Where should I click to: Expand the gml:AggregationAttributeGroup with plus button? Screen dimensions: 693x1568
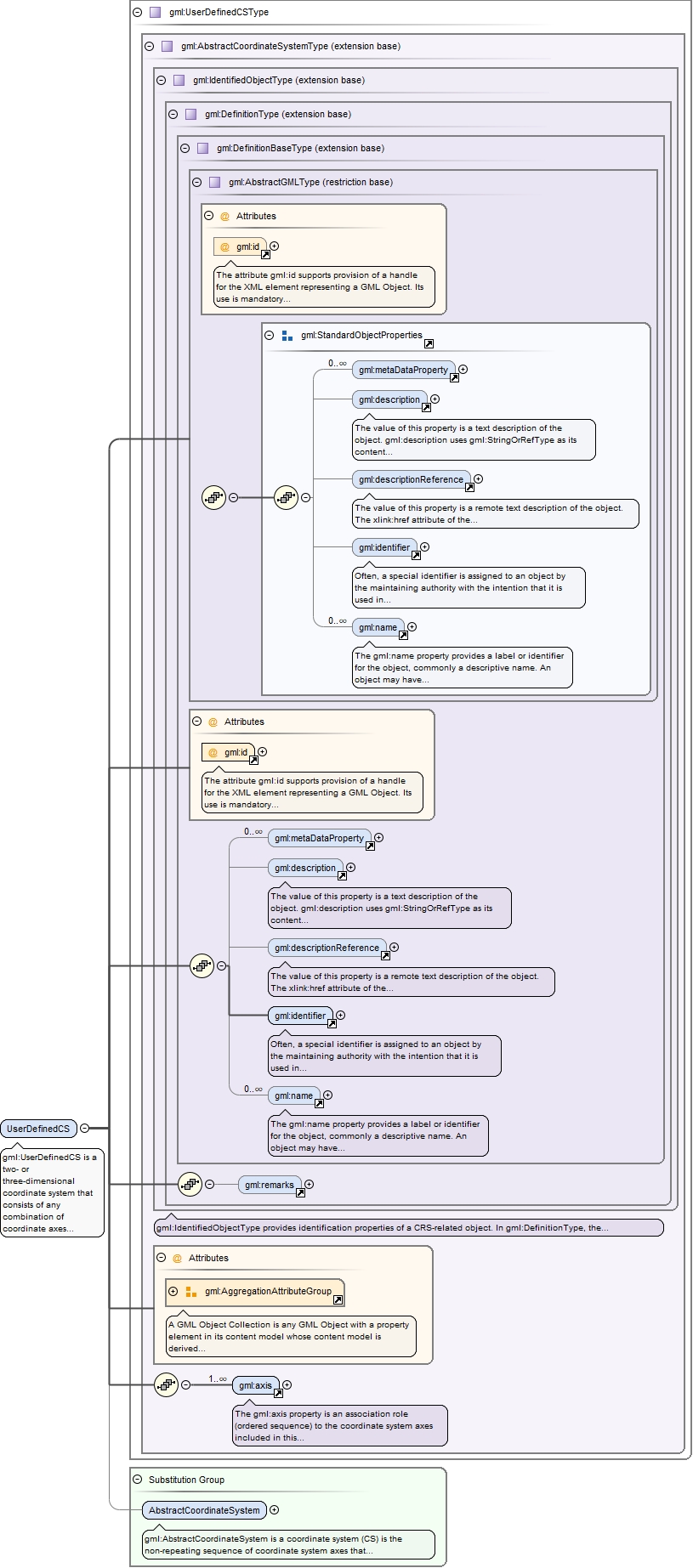click(x=173, y=1291)
